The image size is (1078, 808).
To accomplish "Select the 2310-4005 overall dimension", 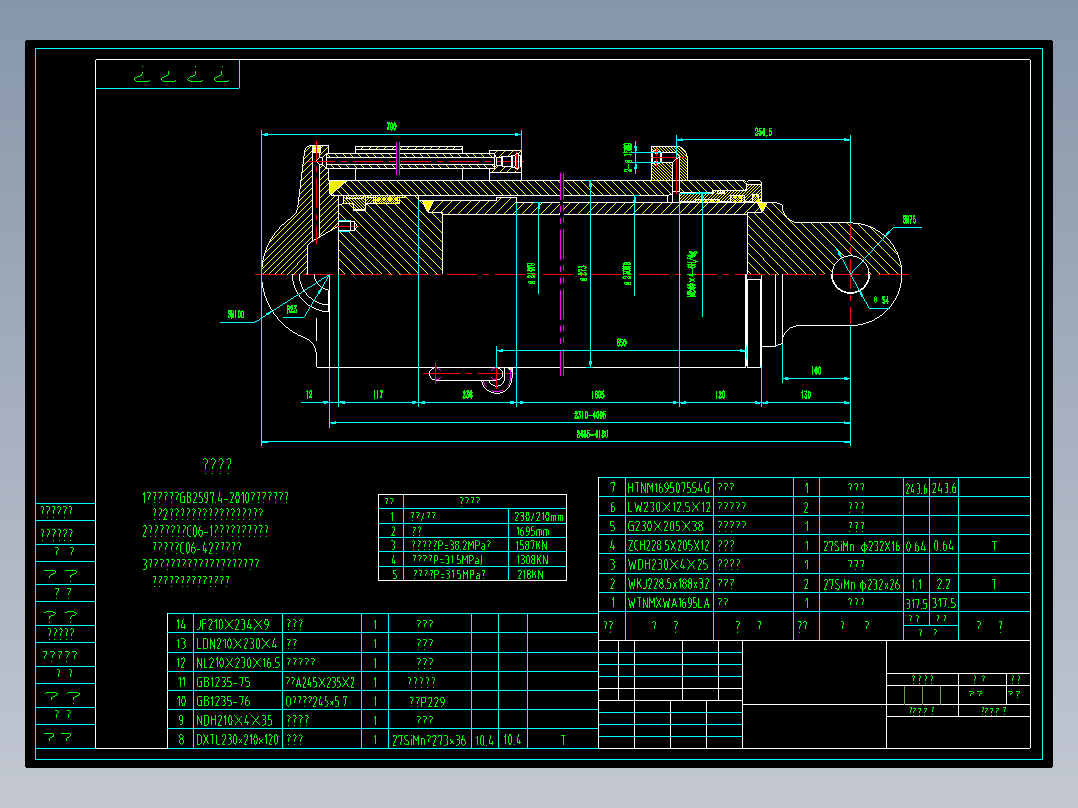I will (x=590, y=415).
